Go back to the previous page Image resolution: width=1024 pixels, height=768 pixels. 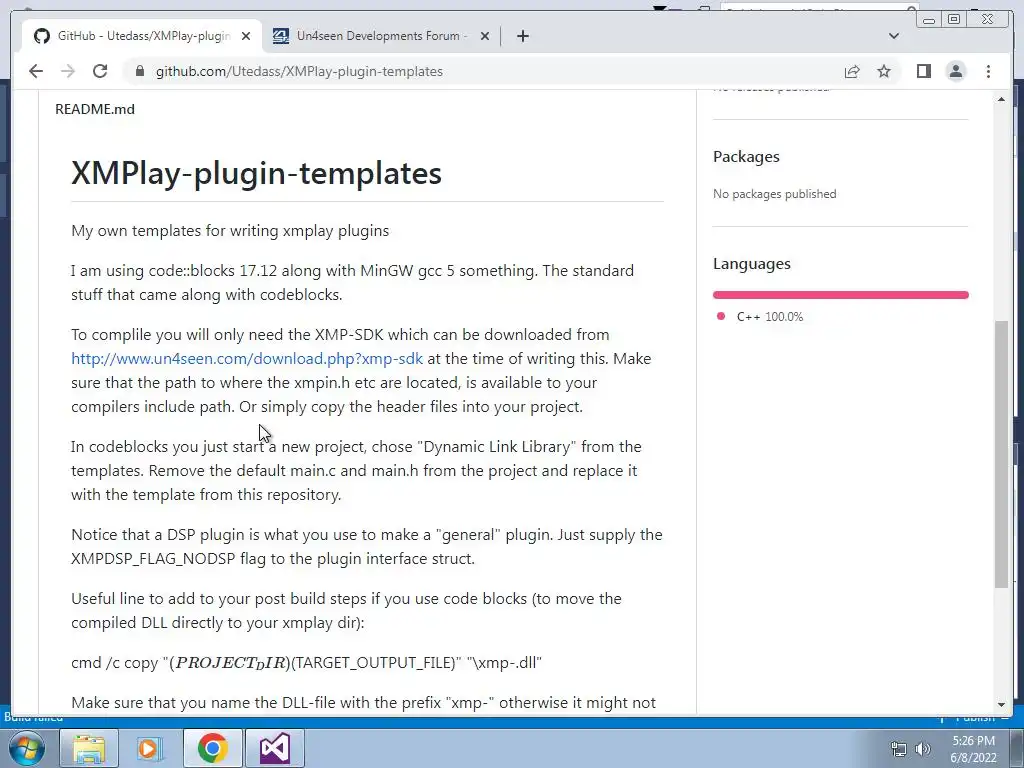[36, 71]
